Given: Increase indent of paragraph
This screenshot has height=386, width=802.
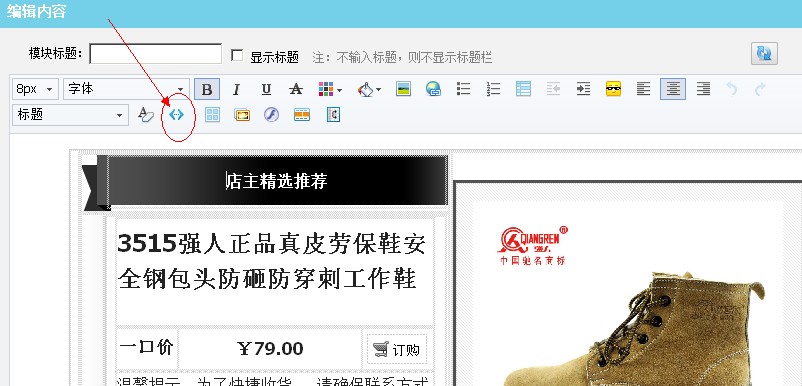Looking at the screenshot, I should click(x=583, y=89).
